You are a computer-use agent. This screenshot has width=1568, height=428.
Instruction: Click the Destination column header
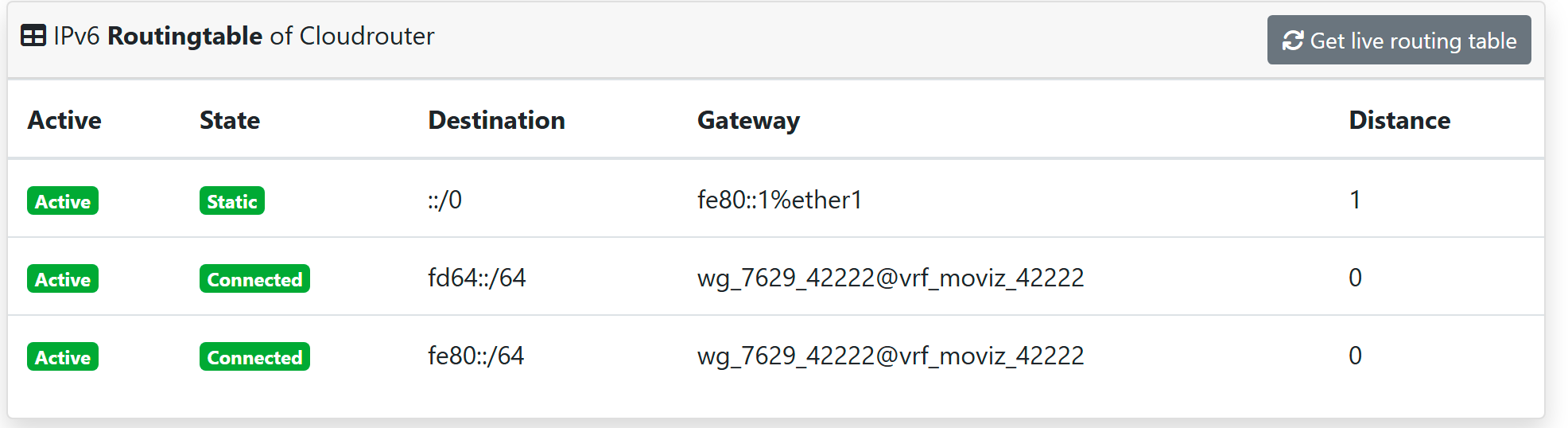pyautogui.click(x=496, y=120)
